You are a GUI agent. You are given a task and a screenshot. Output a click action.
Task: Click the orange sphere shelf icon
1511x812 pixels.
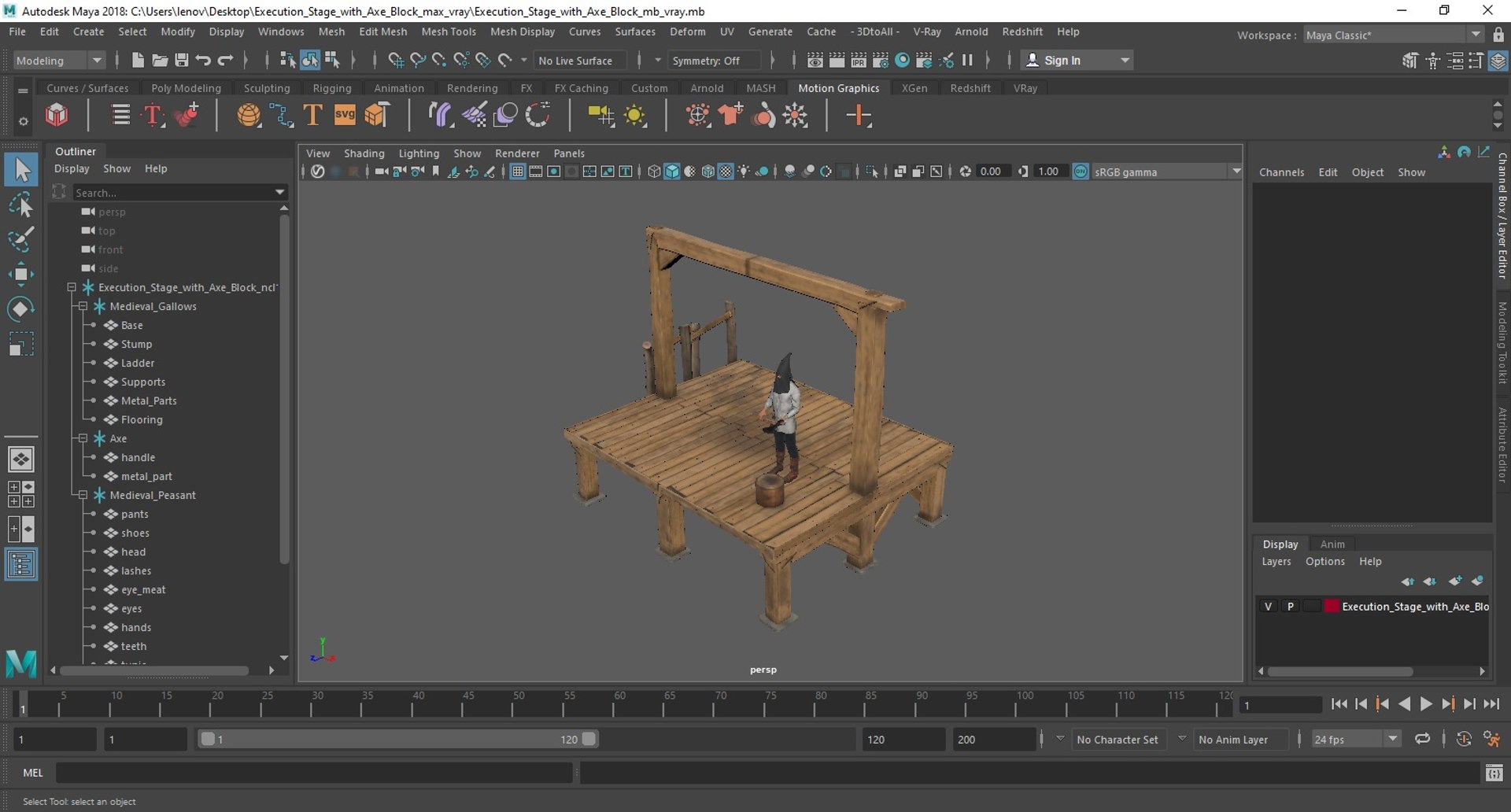coord(248,116)
